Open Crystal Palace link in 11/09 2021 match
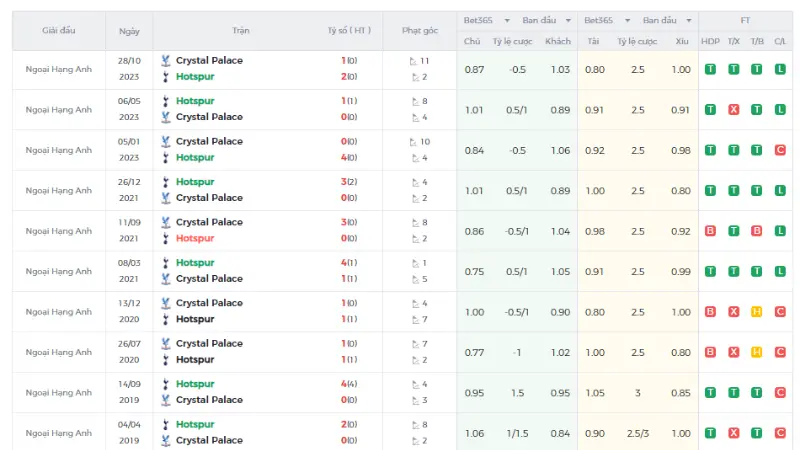This screenshot has width=800, height=450. [x=209, y=222]
